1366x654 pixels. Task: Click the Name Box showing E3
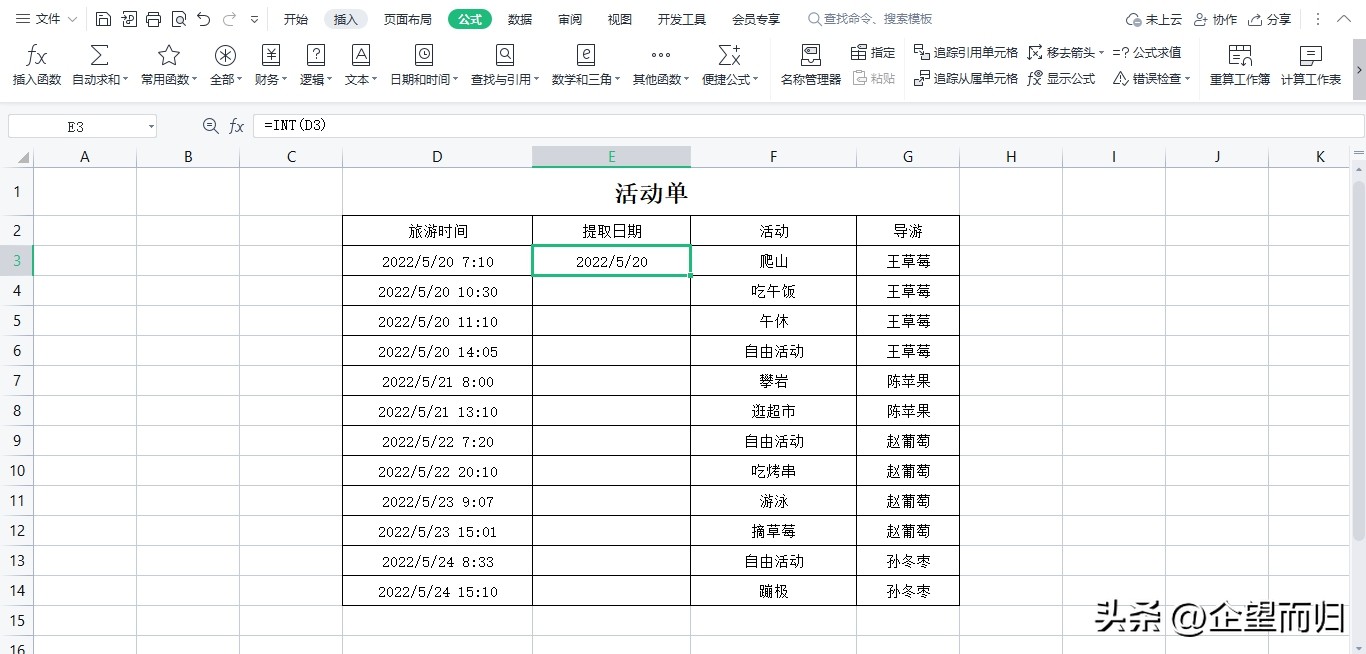[x=76, y=127]
